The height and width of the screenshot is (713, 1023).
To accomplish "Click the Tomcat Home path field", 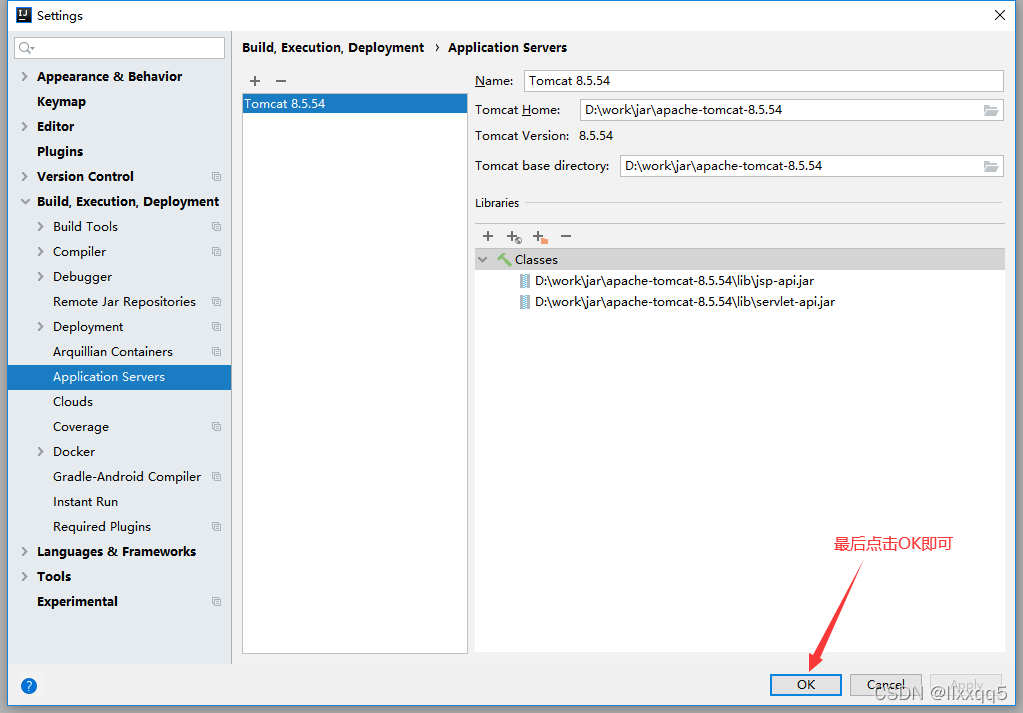I will (791, 110).
